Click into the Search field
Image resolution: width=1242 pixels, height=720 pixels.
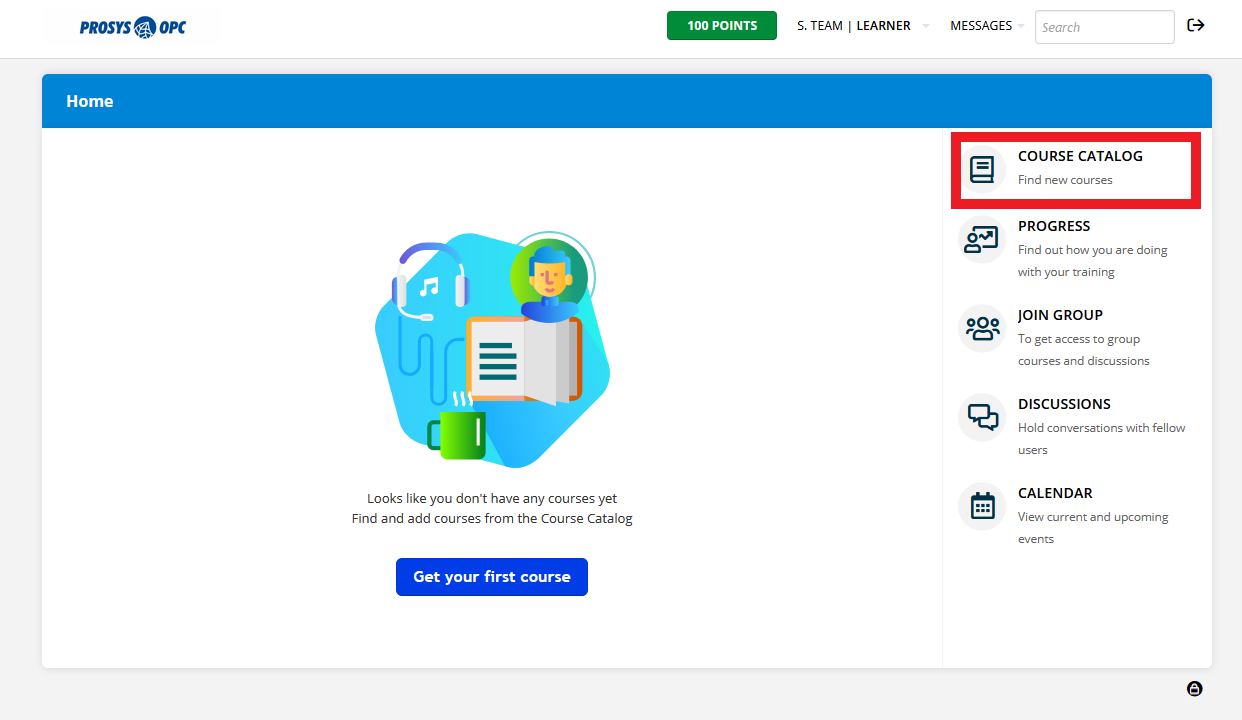pyautogui.click(x=1104, y=27)
